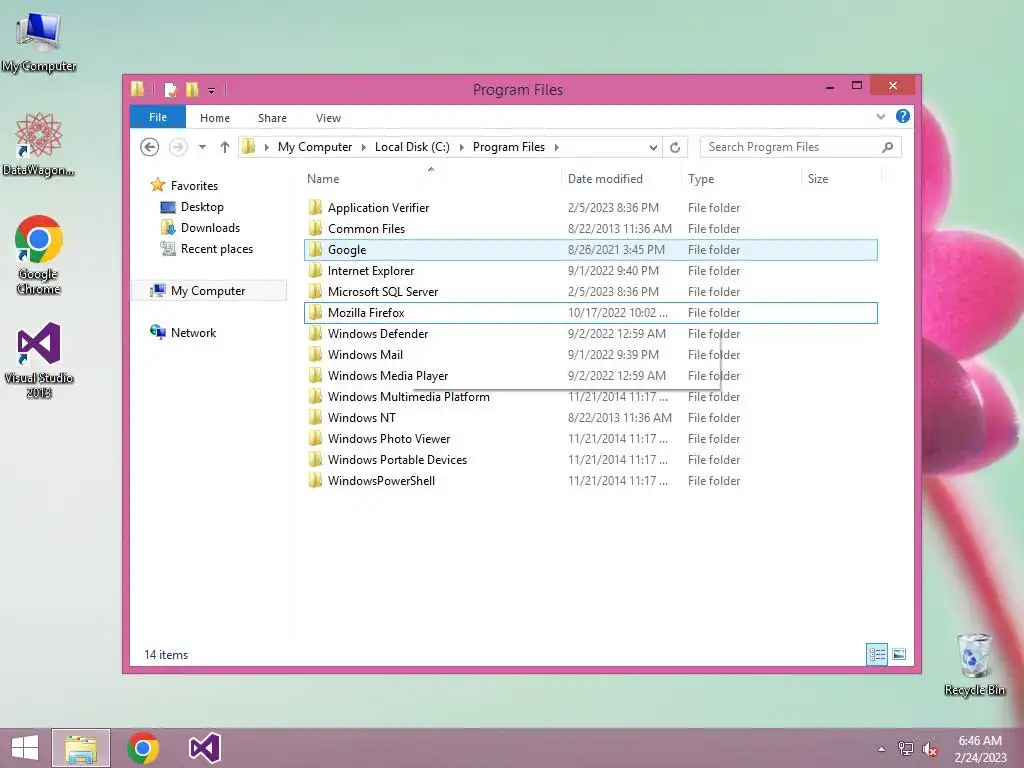
Task: Go back with the Back arrow
Action: (x=150, y=147)
